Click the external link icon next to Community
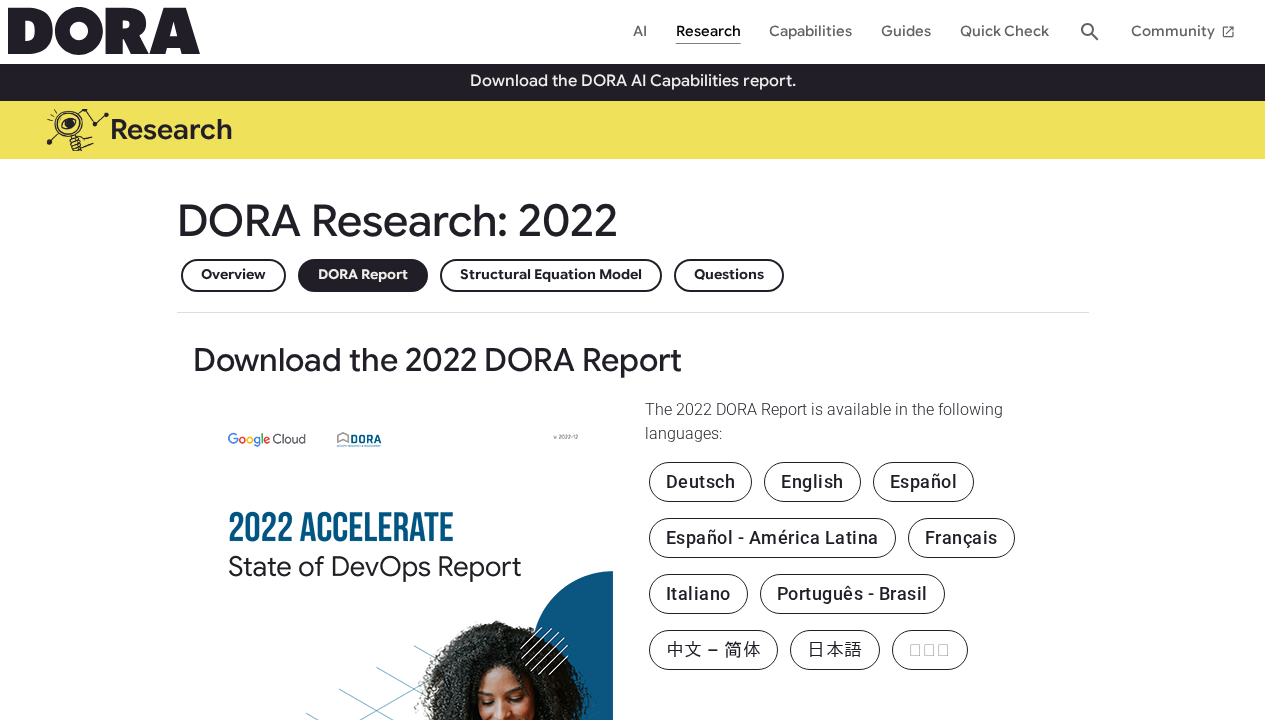The height and width of the screenshot is (720, 1280). (x=1228, y=30)
